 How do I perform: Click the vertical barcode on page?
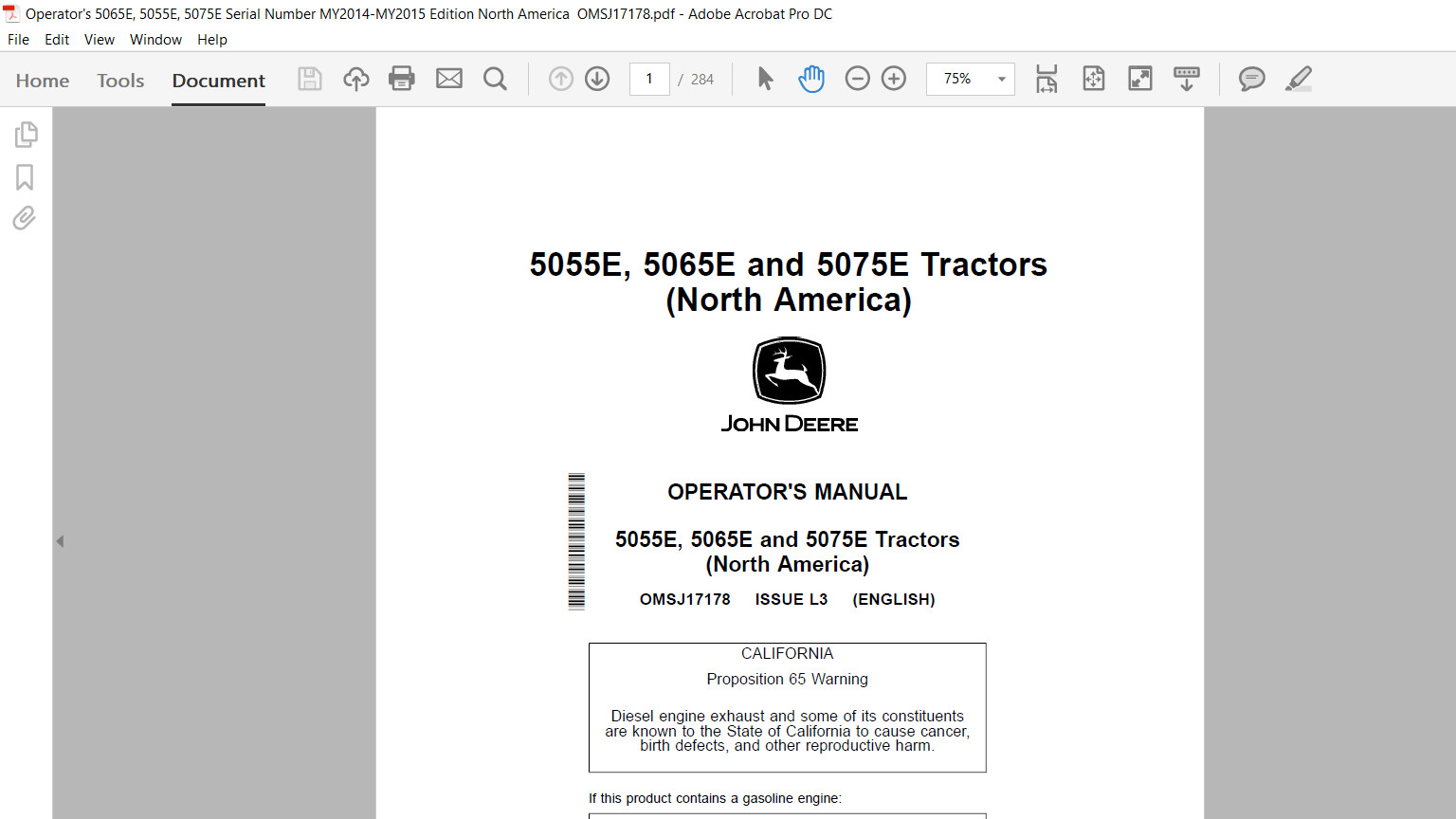click(576, 541)
